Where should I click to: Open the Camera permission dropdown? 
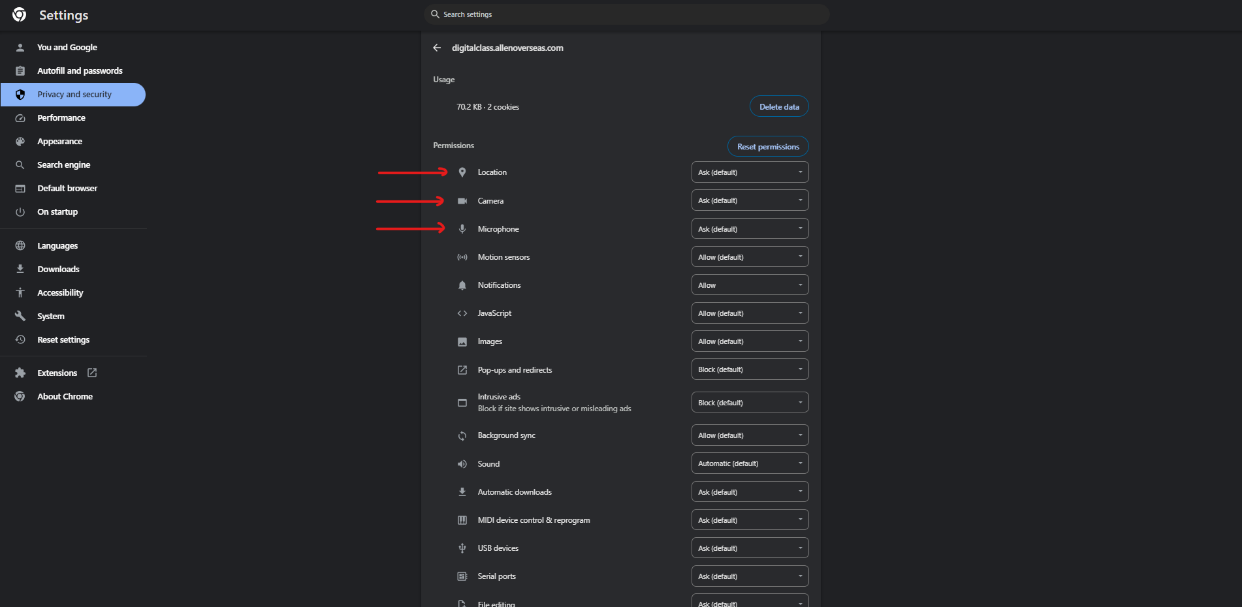tap(750, 200)
